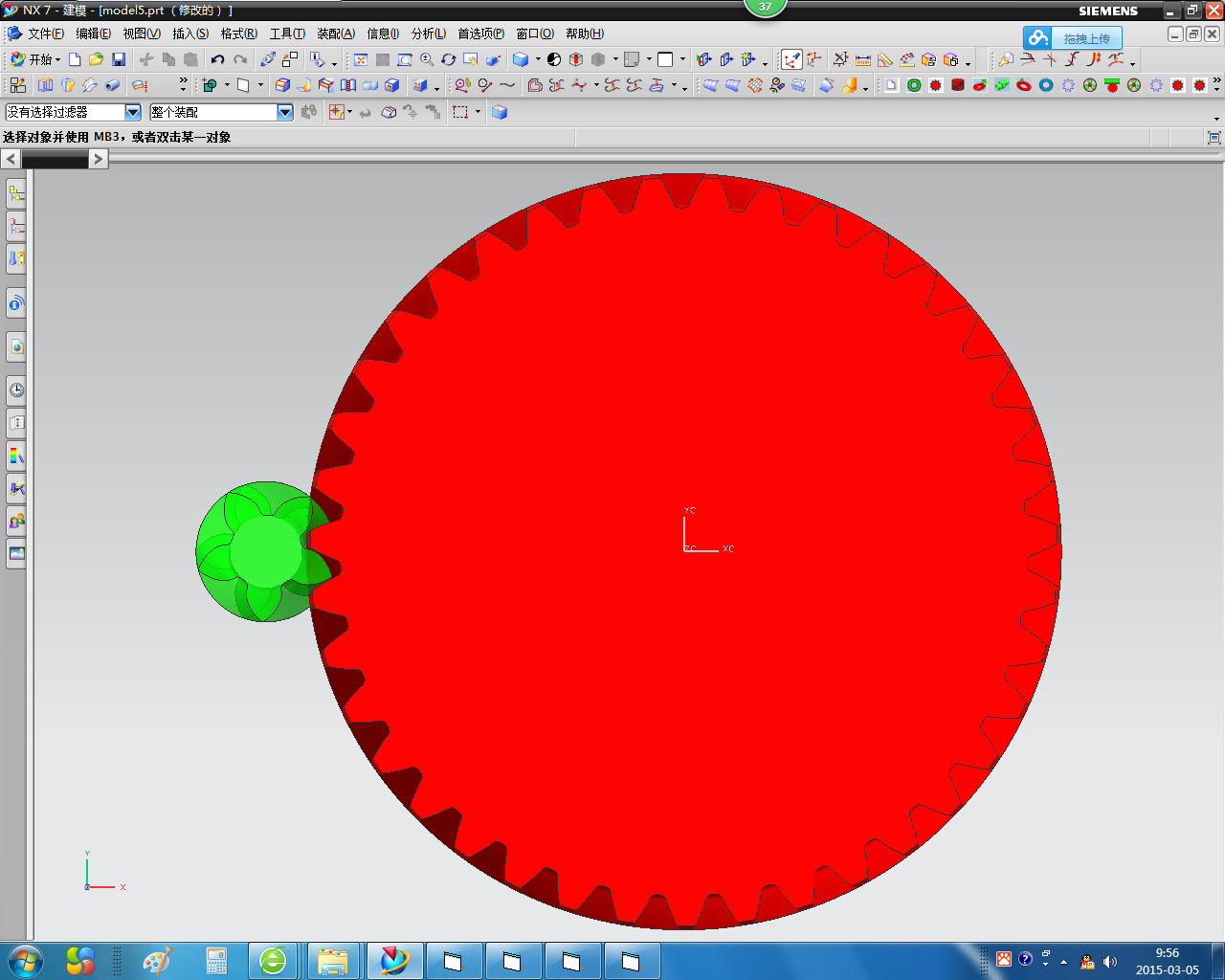Click the right scroll arrow button
Viewport: 1225px width, 980px height.
coord(99,159)
